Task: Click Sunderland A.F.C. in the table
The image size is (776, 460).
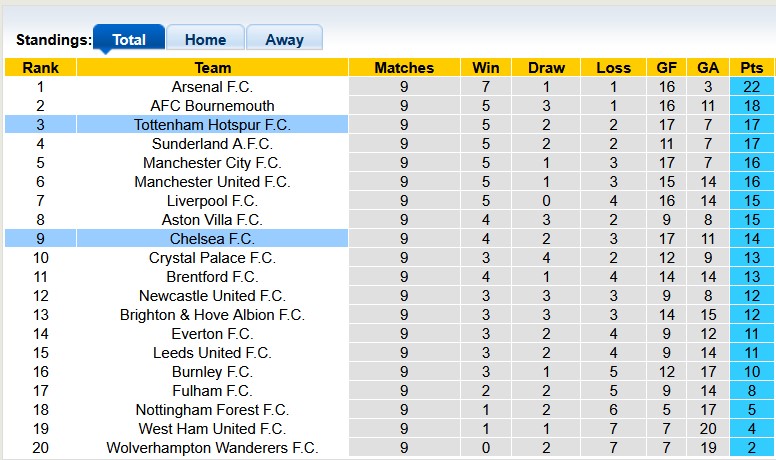Action: pyautogui.click(x=212, y=144)
